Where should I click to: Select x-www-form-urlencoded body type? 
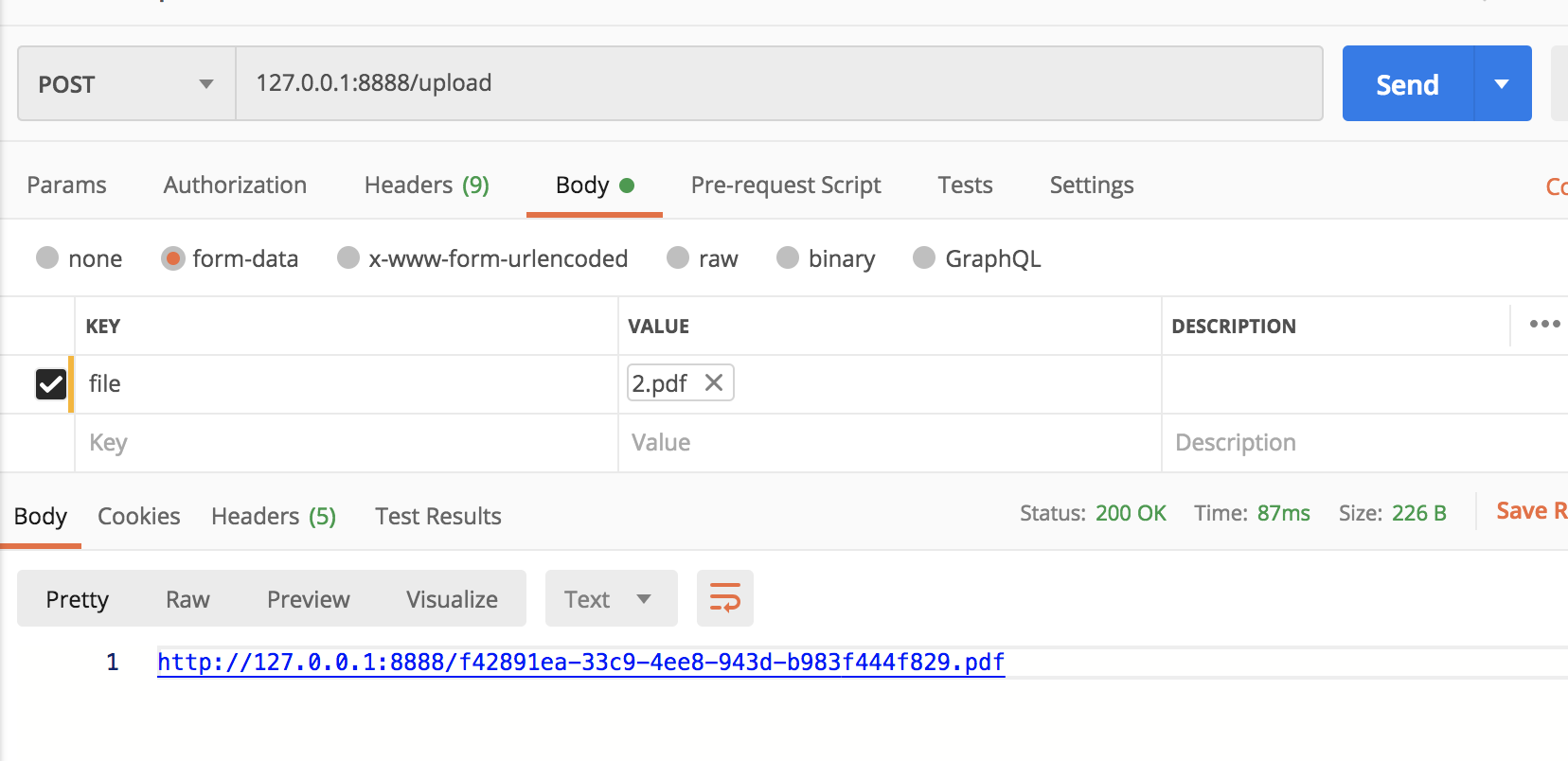pos(349,257)
